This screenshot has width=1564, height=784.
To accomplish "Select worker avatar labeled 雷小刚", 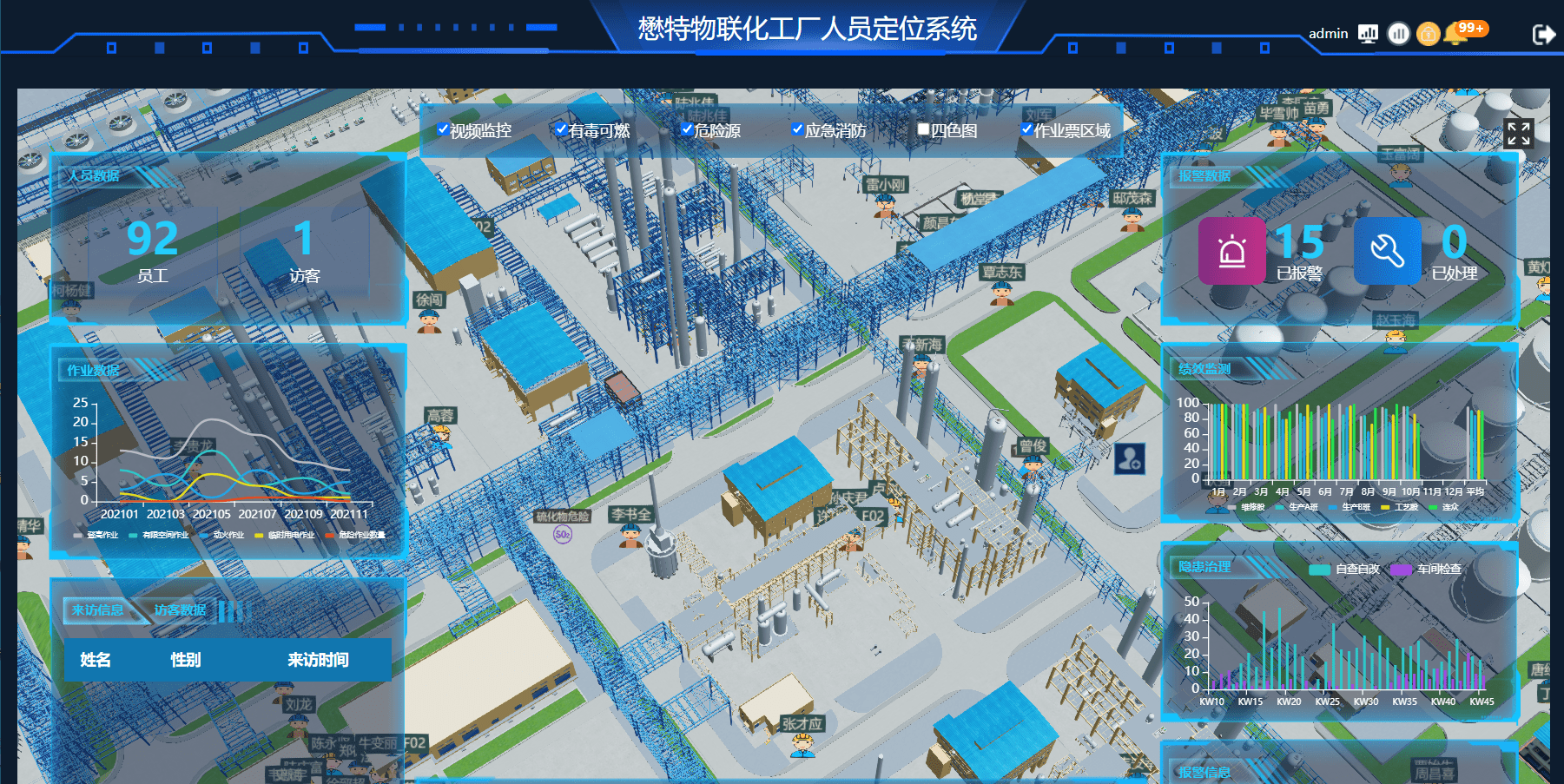I will point(885,206).
